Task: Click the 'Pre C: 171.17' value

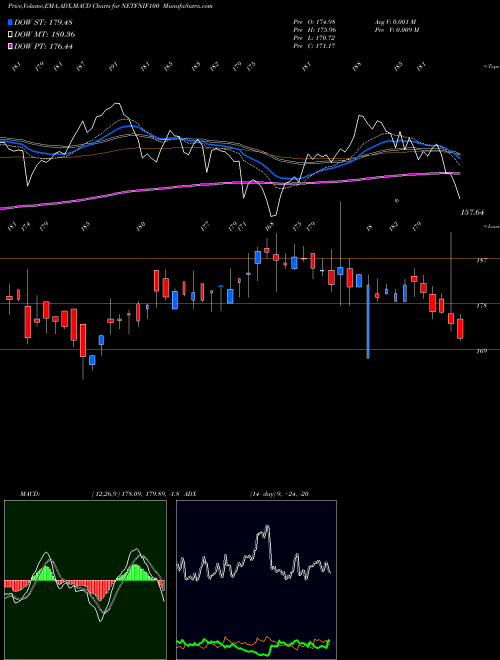Action: tap(314, 46)
